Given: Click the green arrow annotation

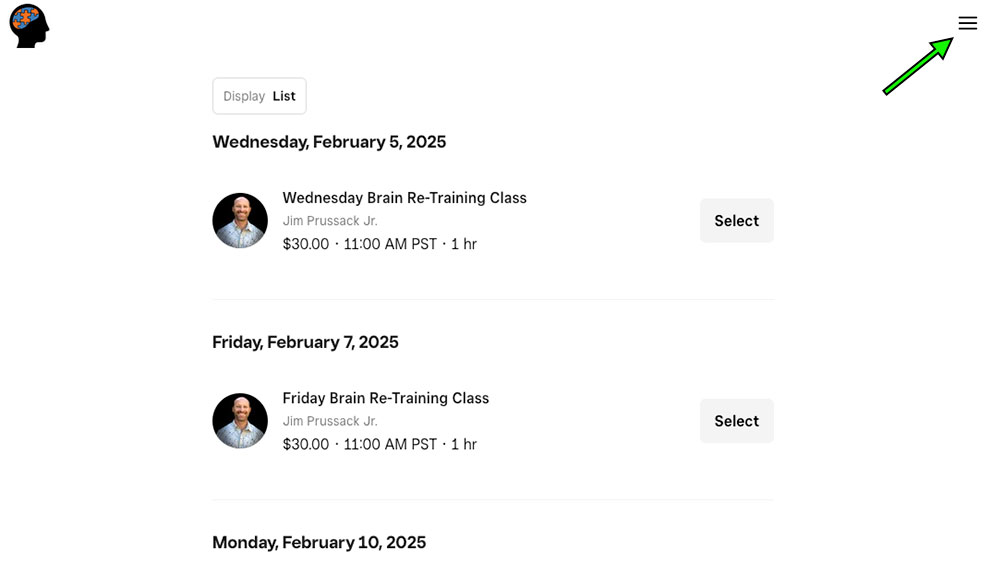Looking at the screenshot, I should (918, 66).
